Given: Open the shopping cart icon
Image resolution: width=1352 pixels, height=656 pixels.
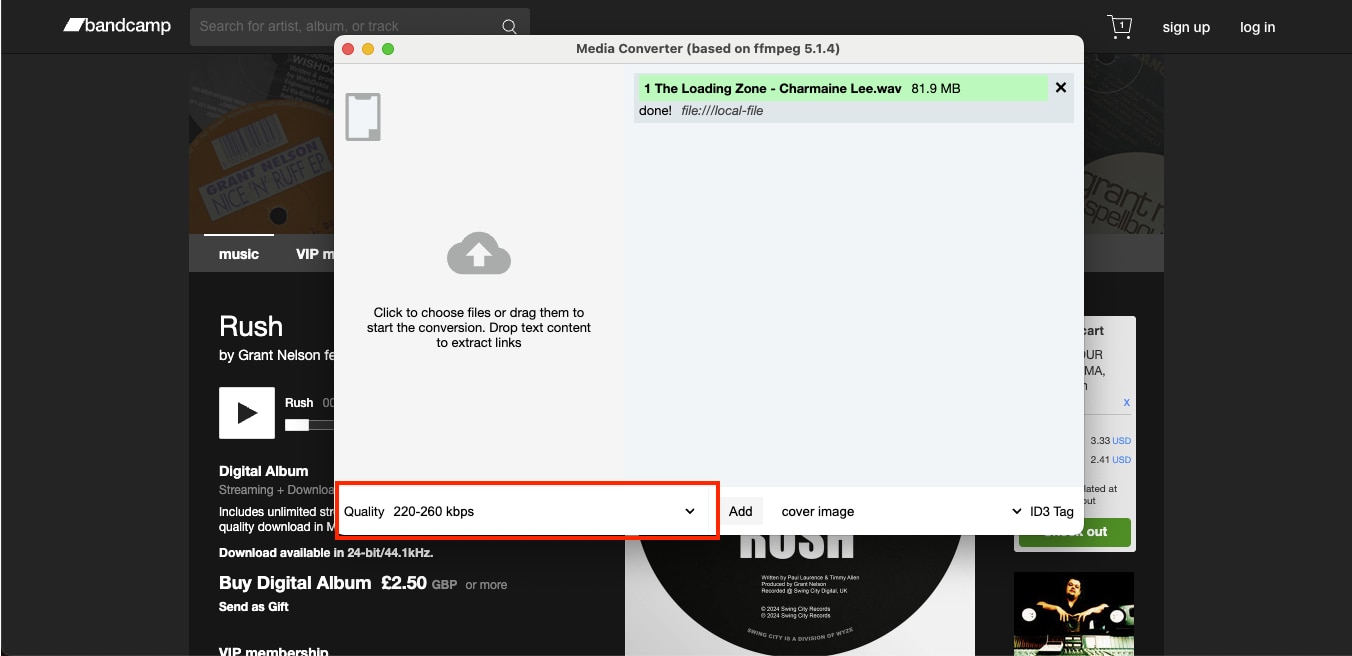Looking at the screenshot, I should [x=1119, y=26].
